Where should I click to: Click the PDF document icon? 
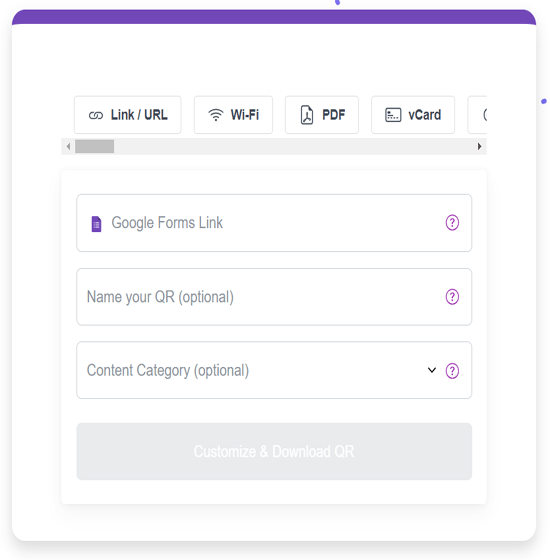[307, 115]
